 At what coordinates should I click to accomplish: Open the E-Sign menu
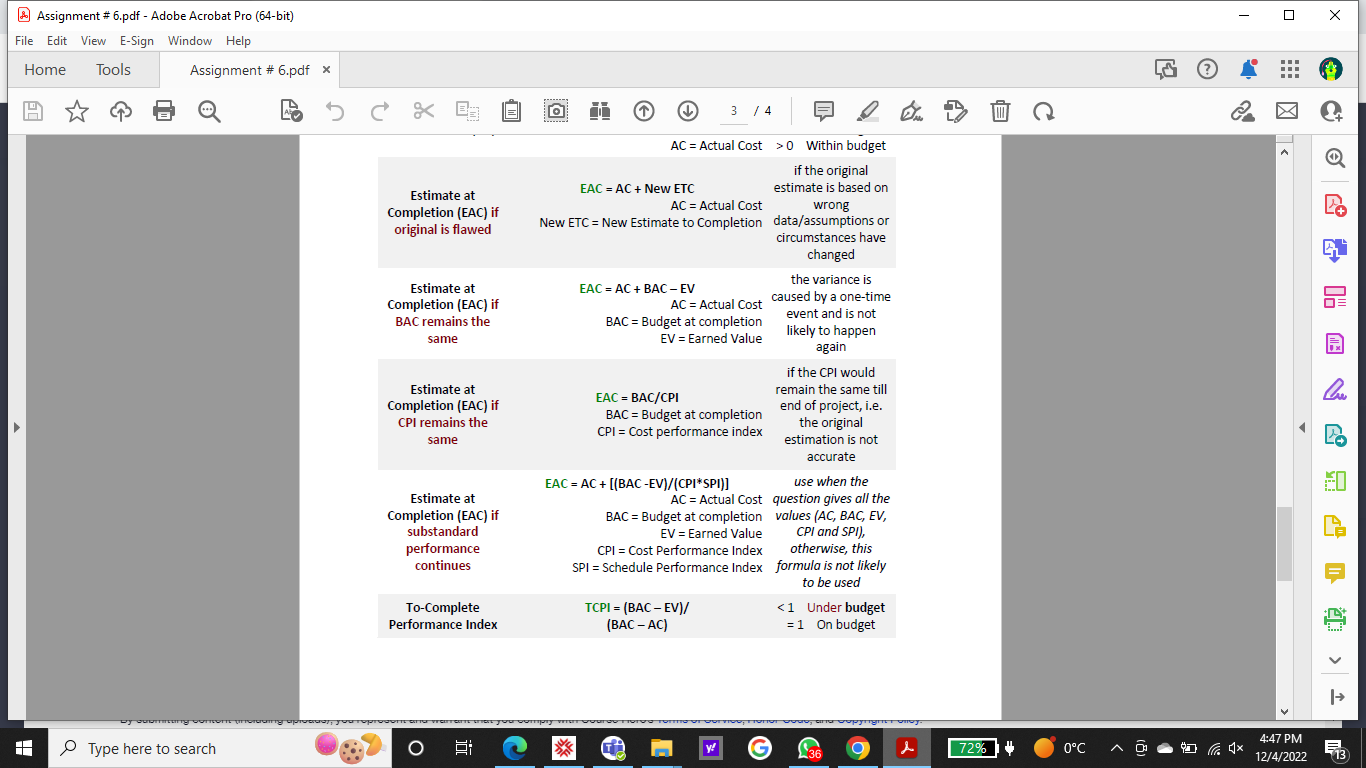point(137,41)
